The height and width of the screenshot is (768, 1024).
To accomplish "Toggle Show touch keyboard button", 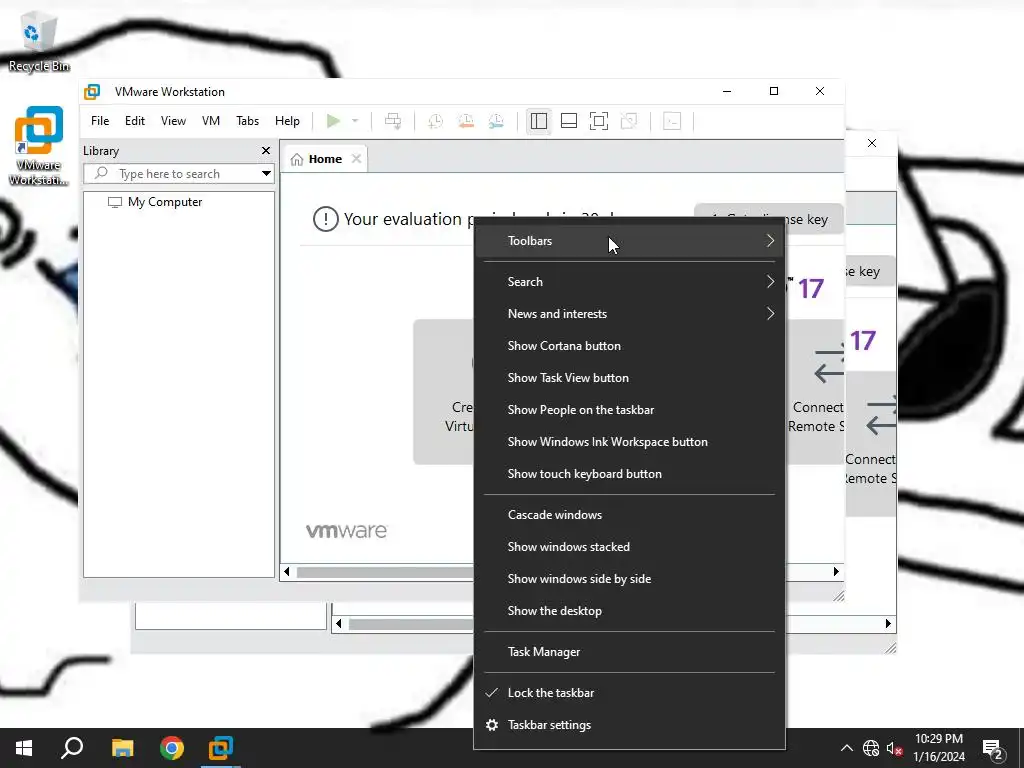I will [x=630, y=474].
